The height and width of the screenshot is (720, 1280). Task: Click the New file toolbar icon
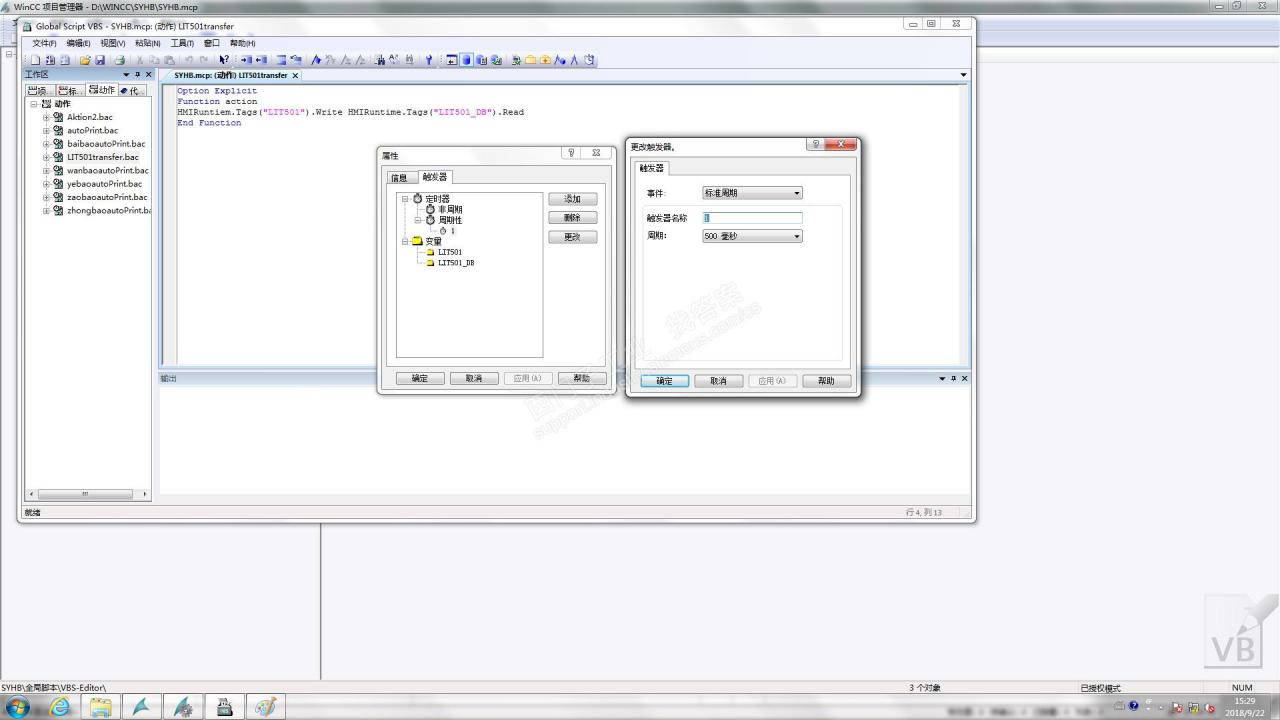tap(35, 60)
